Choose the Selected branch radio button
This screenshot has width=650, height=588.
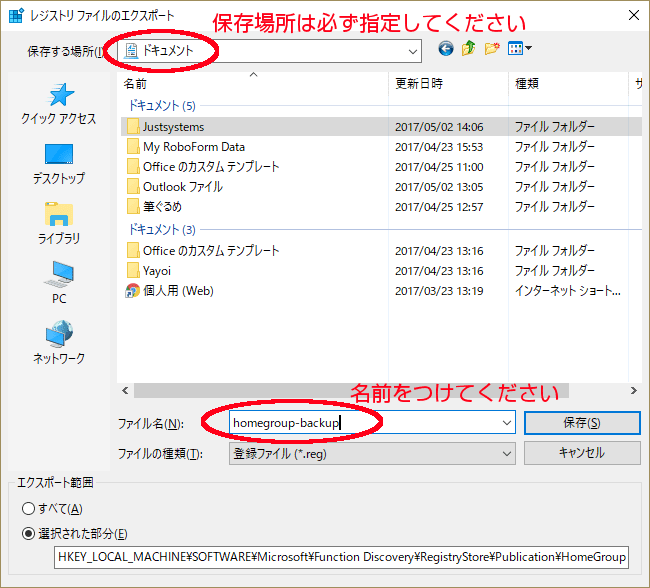(28, 533)
